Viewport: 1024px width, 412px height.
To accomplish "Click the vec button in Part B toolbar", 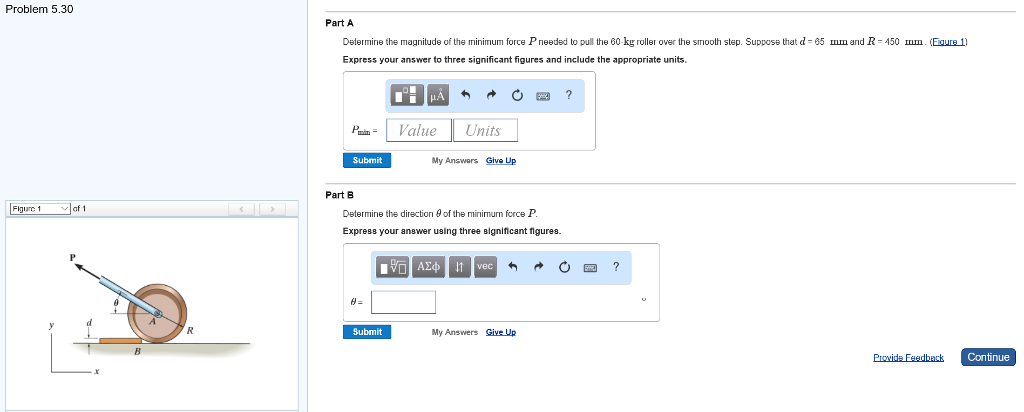I will pos(485,267).
